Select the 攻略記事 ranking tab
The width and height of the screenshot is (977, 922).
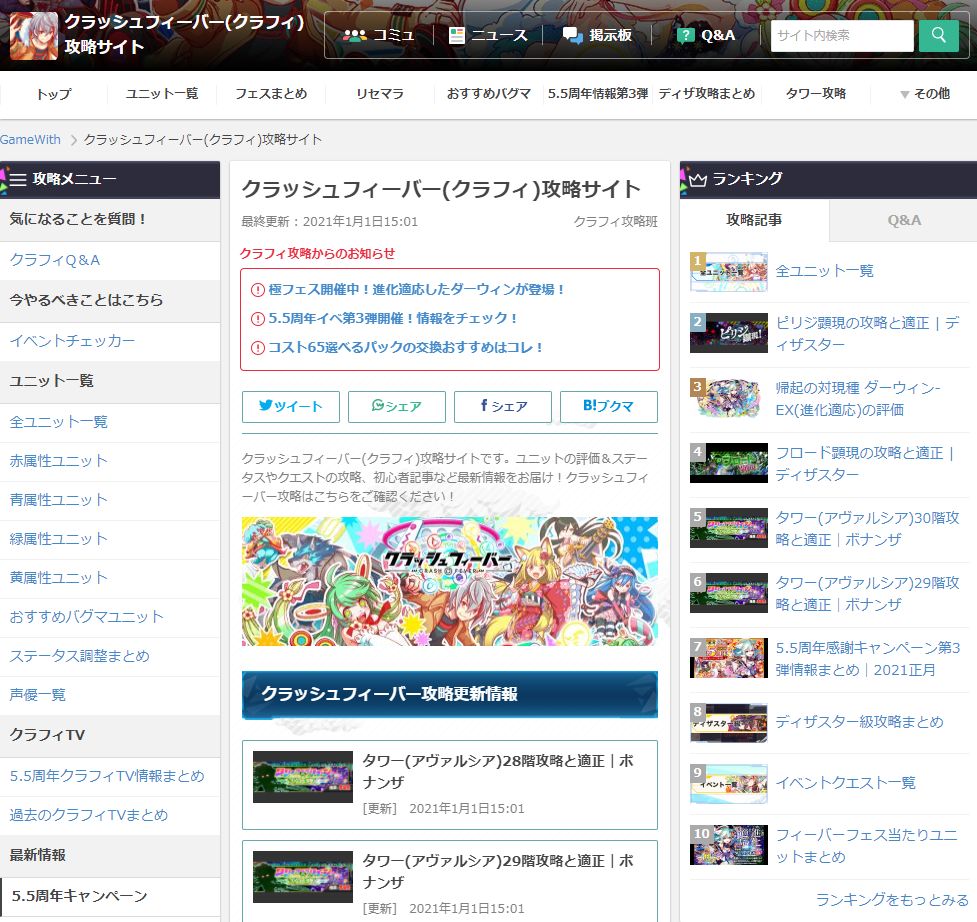(754, 220)
